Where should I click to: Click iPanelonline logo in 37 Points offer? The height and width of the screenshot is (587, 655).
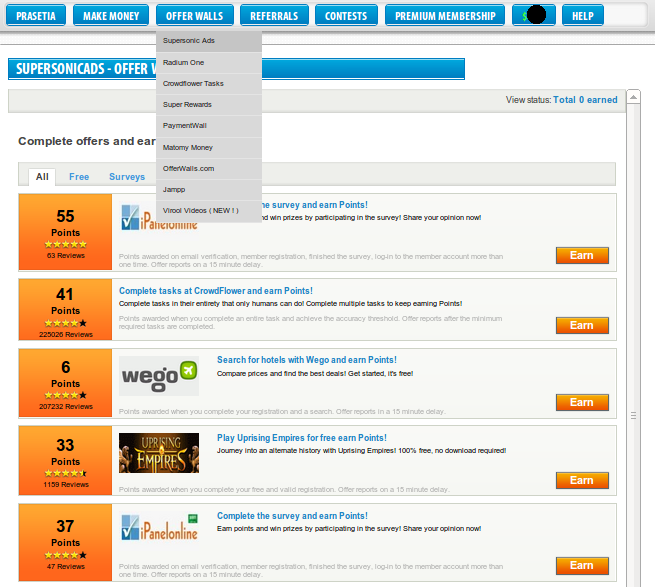pos(159,527)
